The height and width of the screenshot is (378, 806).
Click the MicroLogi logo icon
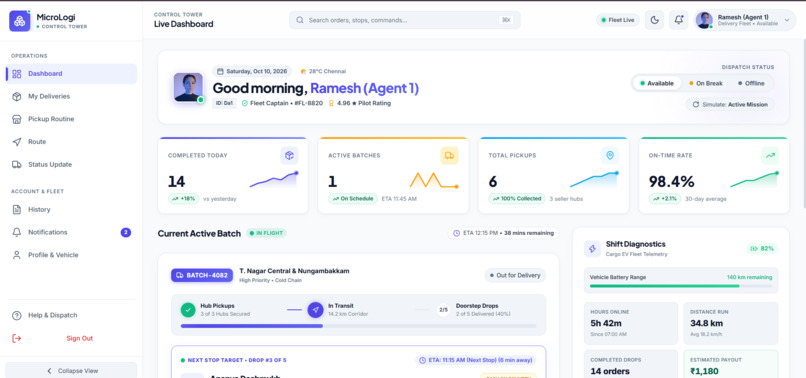click(x=20, y=21)
